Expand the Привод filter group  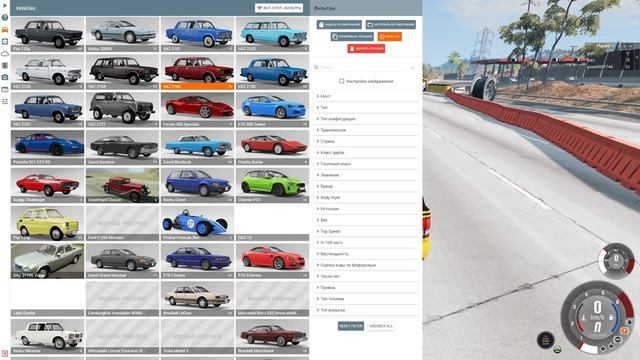[366, 288]
